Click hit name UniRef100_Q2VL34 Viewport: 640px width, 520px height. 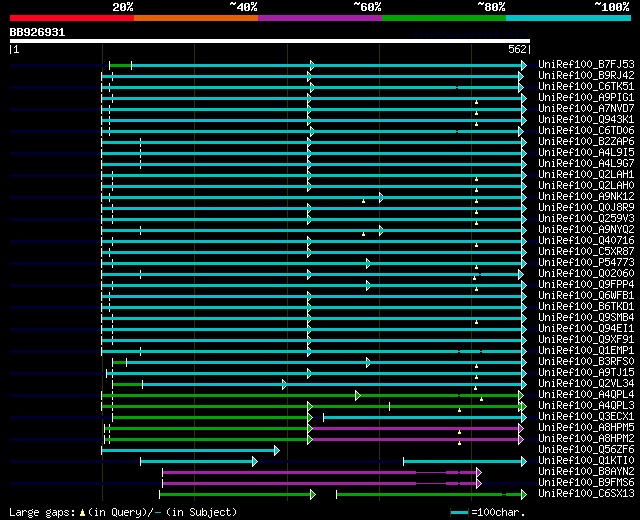pos(586,384)
